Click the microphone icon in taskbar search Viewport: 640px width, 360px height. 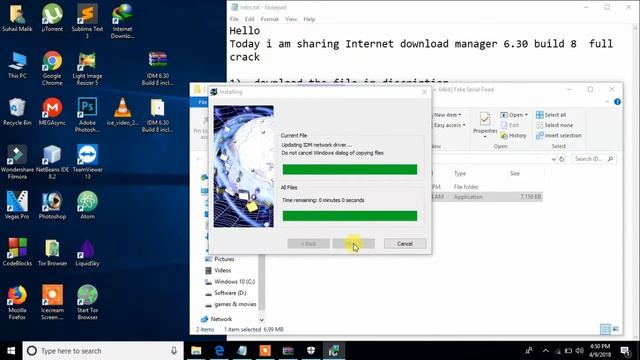point(174,351)
